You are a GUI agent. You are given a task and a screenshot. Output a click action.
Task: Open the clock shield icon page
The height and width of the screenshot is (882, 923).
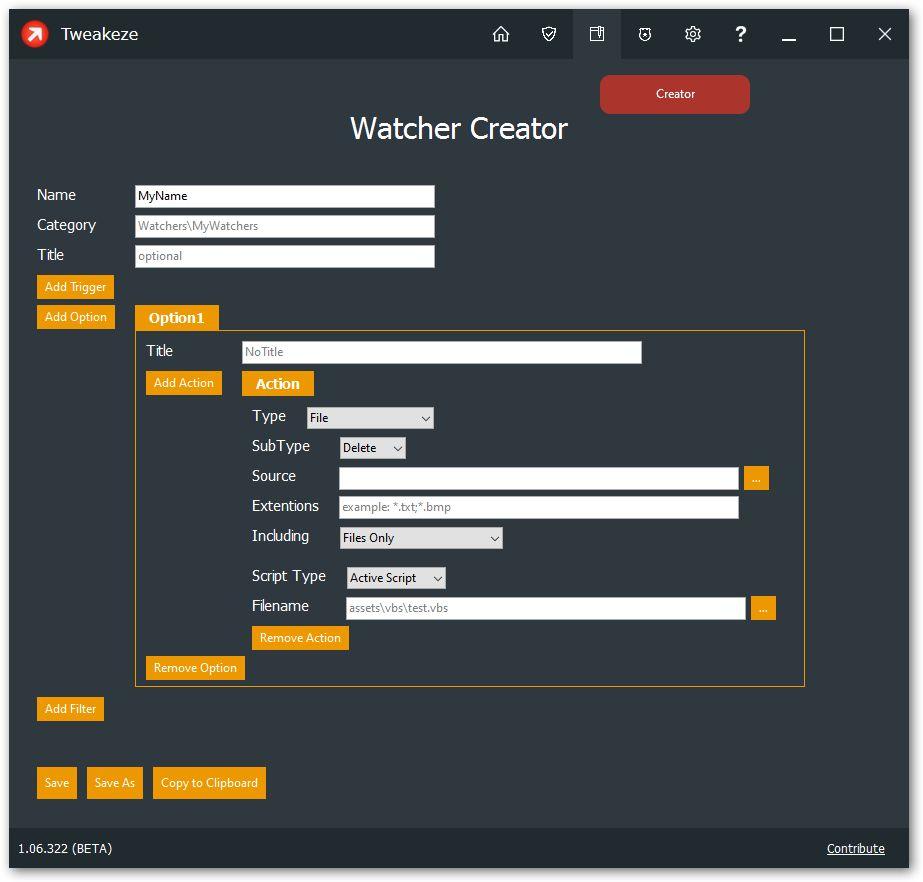[645, 34]
